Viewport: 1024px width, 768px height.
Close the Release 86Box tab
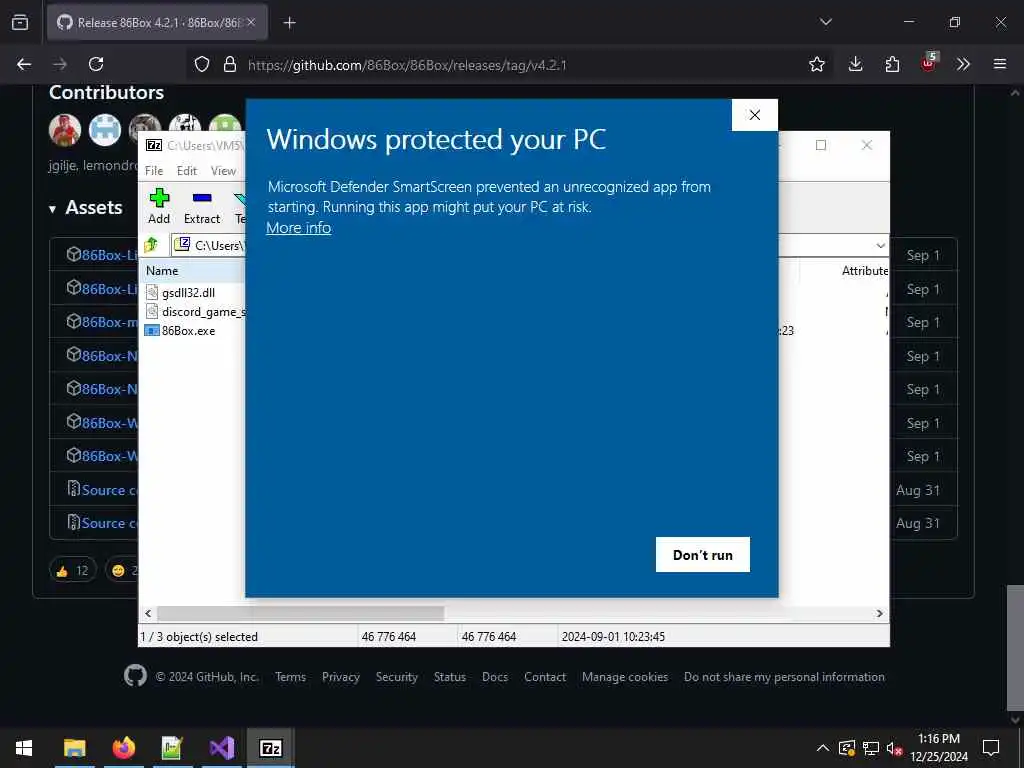click(x=251, y=22)
